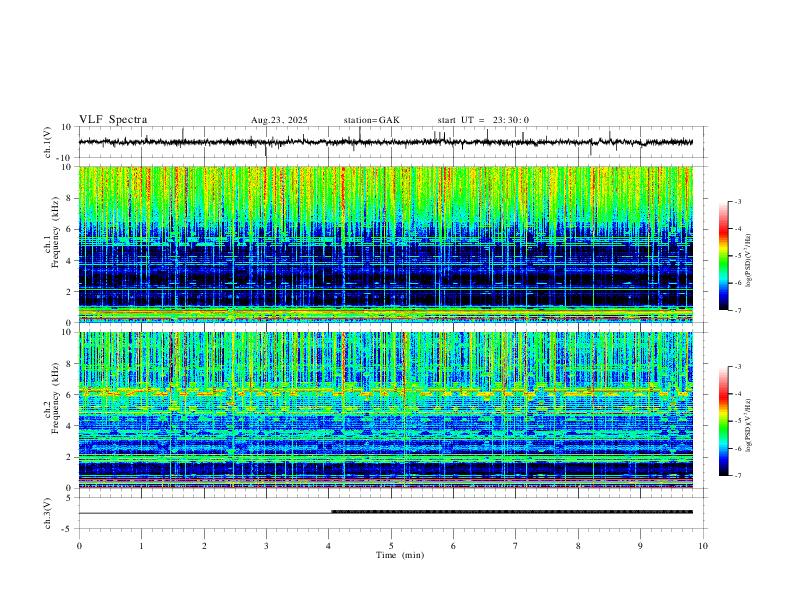This screenshot has width=792, height=612.
Task: Click the date text "Aug.23, 2025"
Action: [279, 120]
